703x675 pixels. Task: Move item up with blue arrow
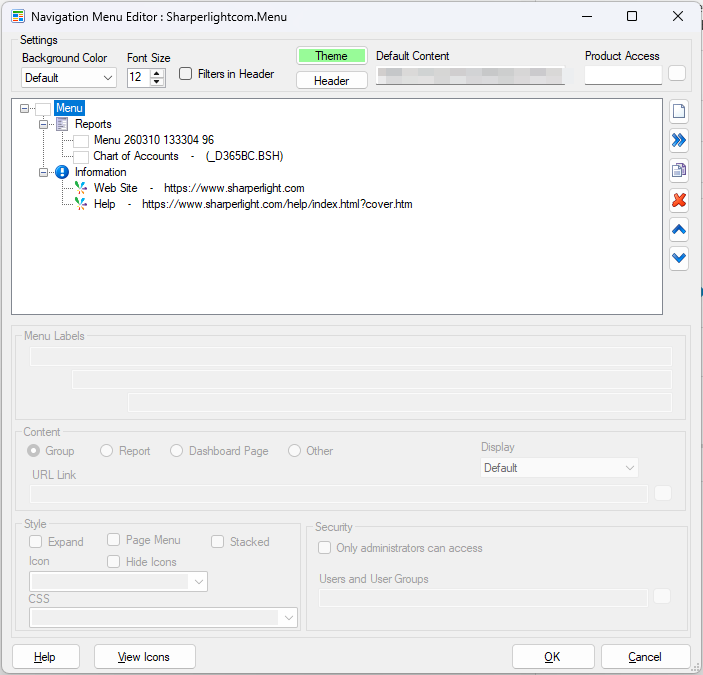[x=679, y=230]
